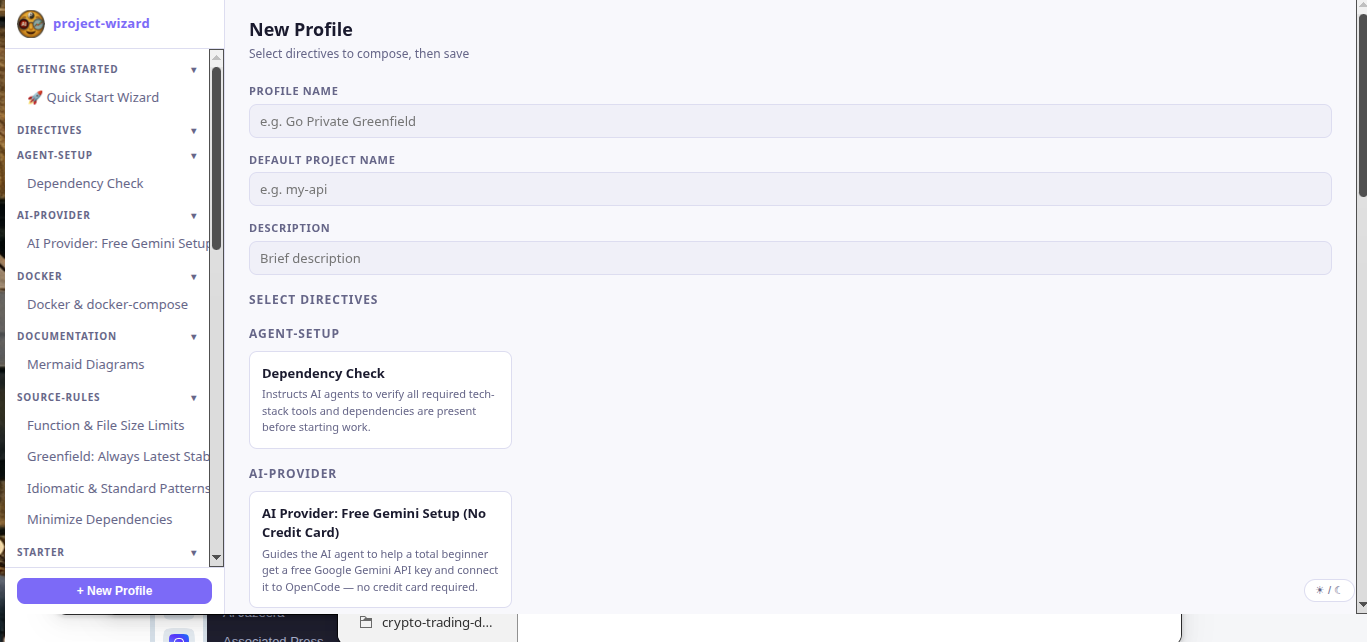Focus the Description input field
The height and width of the screenshot is (642, 1367).
click(790, 258)
